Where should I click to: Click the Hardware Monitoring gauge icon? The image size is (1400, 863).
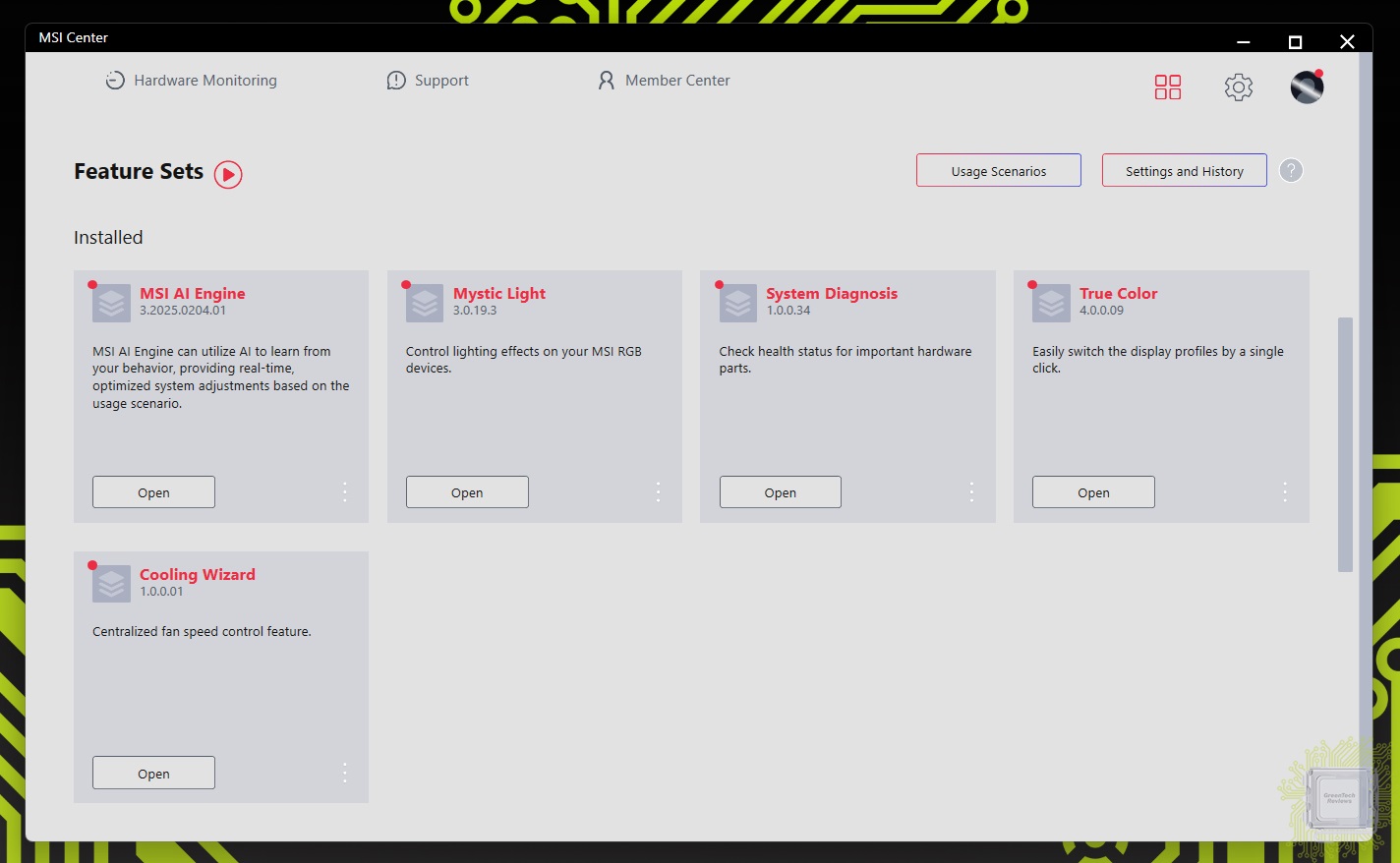pos(115,81)
